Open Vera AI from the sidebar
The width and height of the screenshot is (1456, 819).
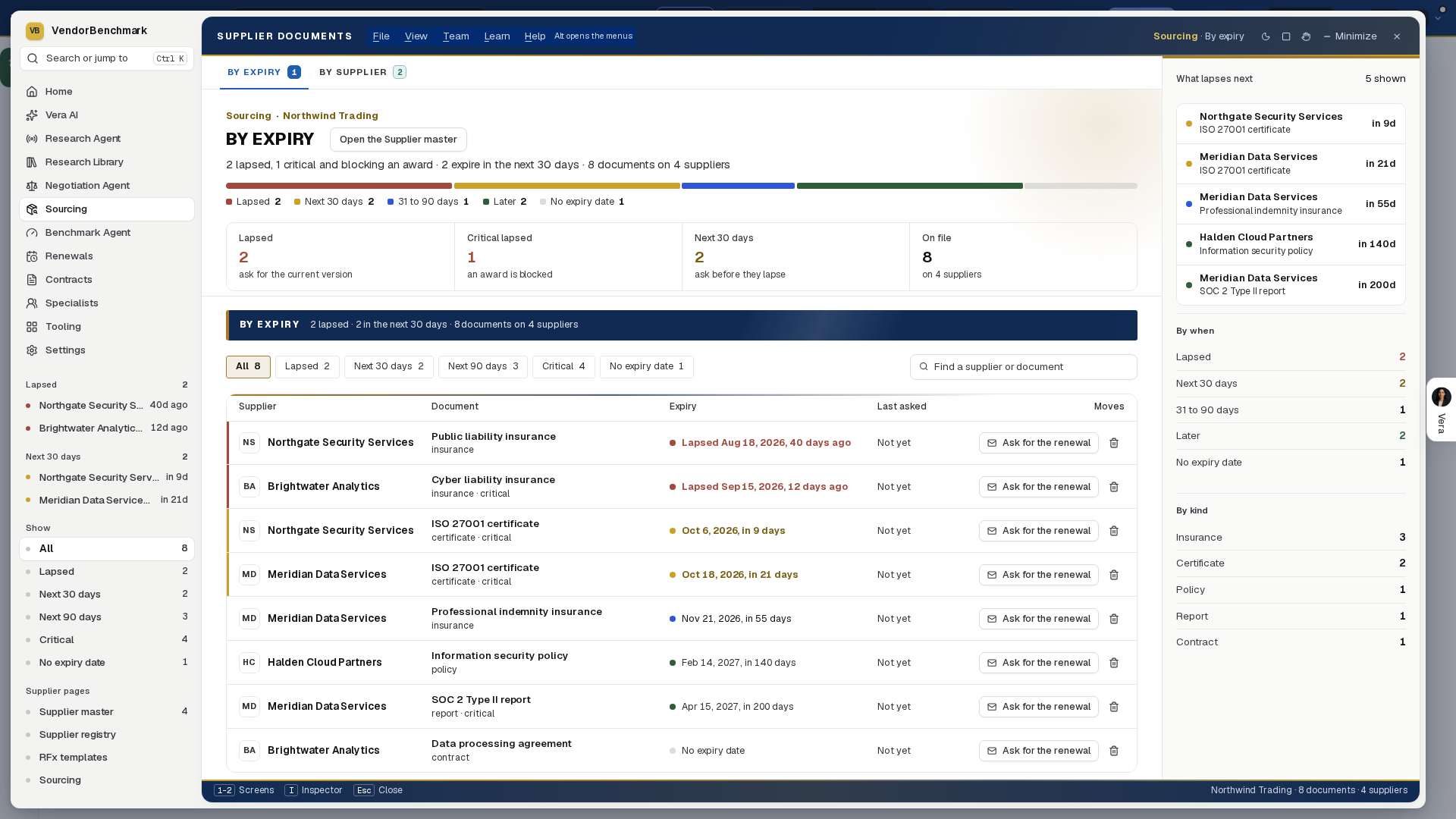click(107, 115)
